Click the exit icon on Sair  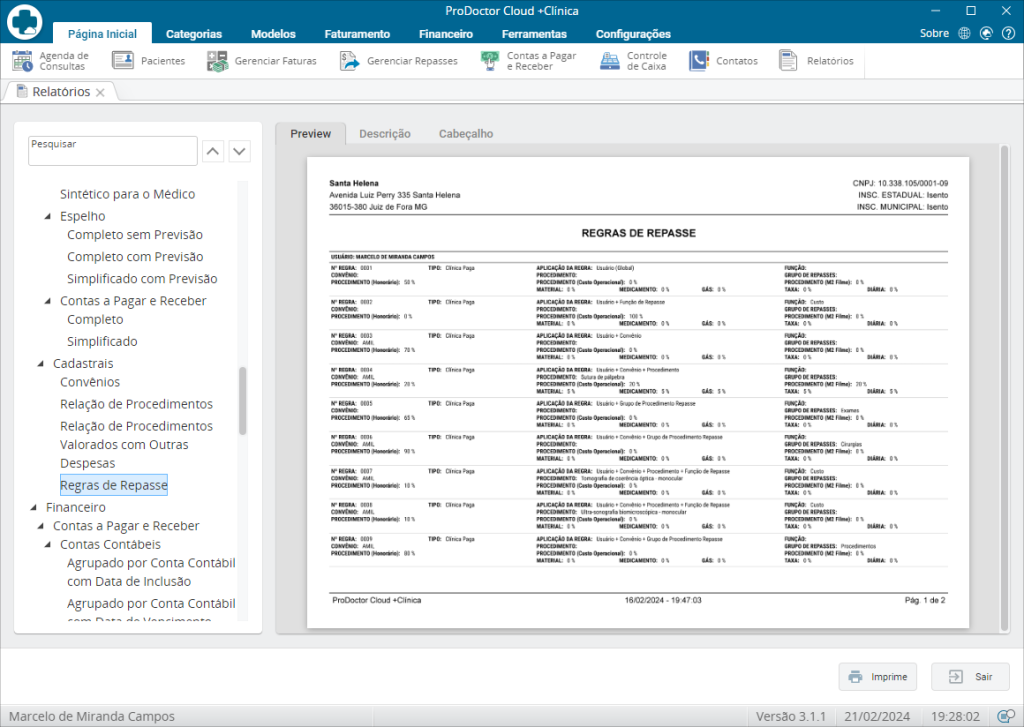[x=955, y=677]
